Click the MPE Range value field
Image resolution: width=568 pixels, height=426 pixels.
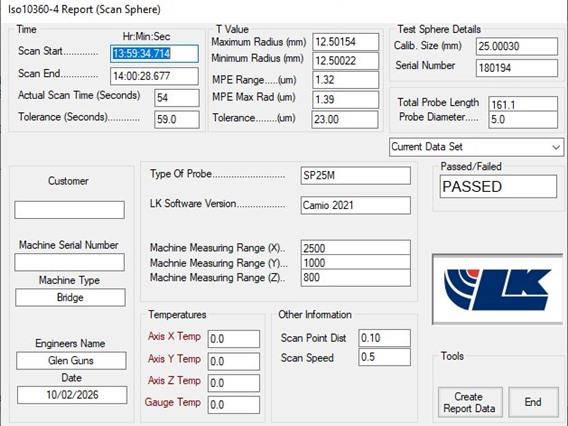click(345, 80)
